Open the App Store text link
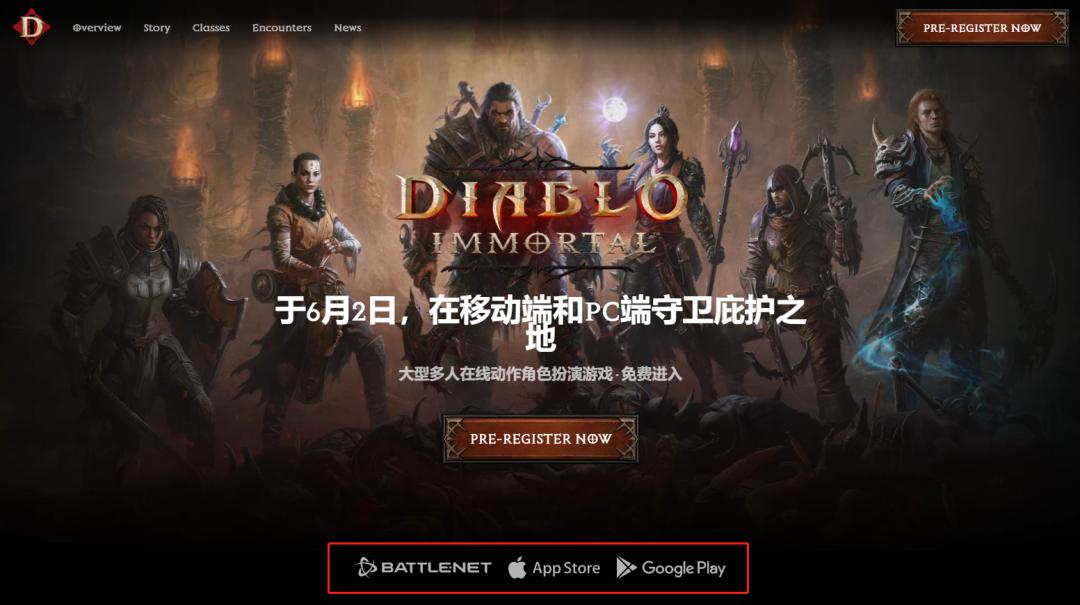This screenshot has height=605, width=1080. [x=565, y=568]
